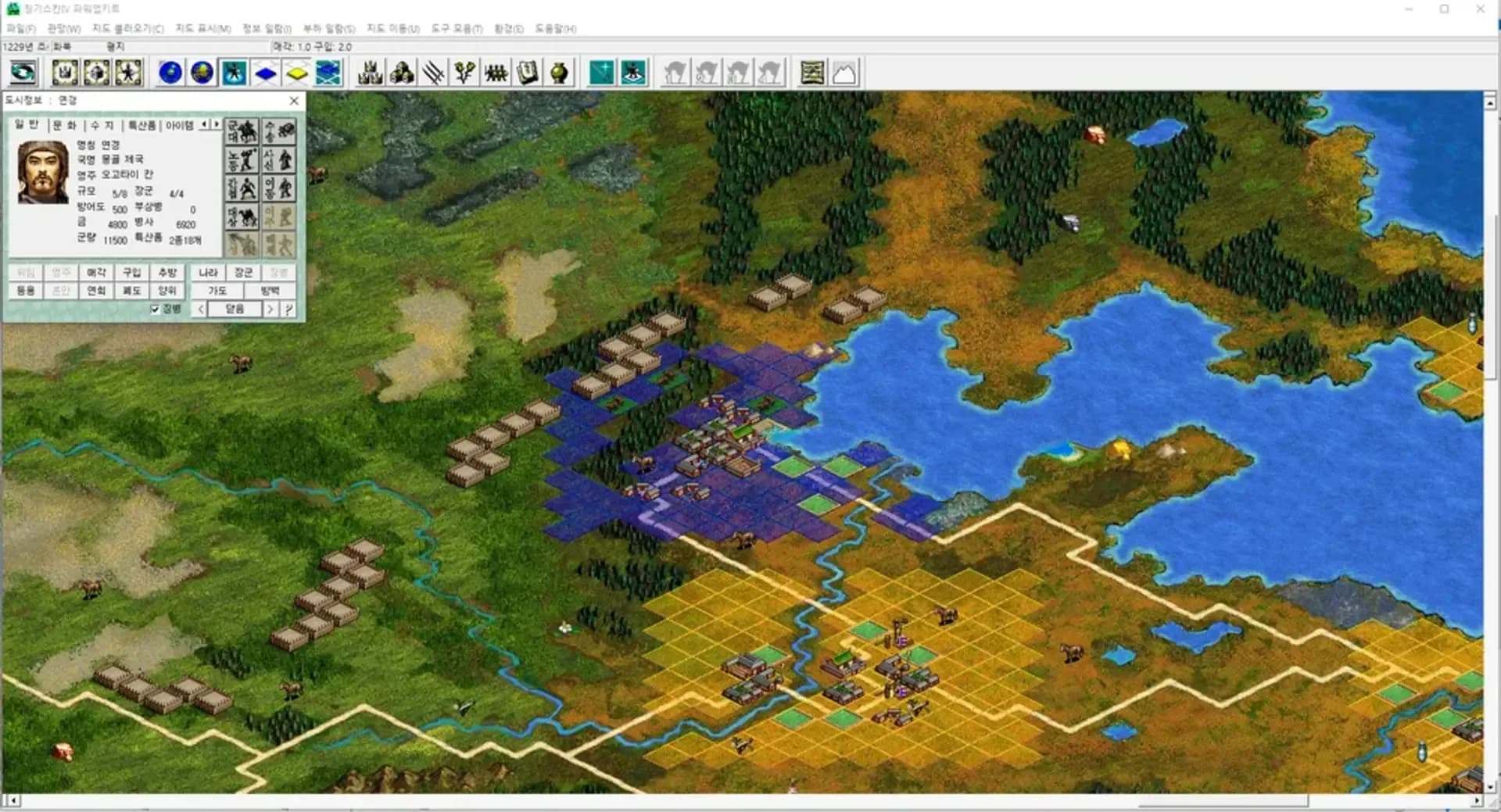Click the small blue globe toolbar icon
Image resolution: width=1501 pixels, height=812 pixels.
170,73
